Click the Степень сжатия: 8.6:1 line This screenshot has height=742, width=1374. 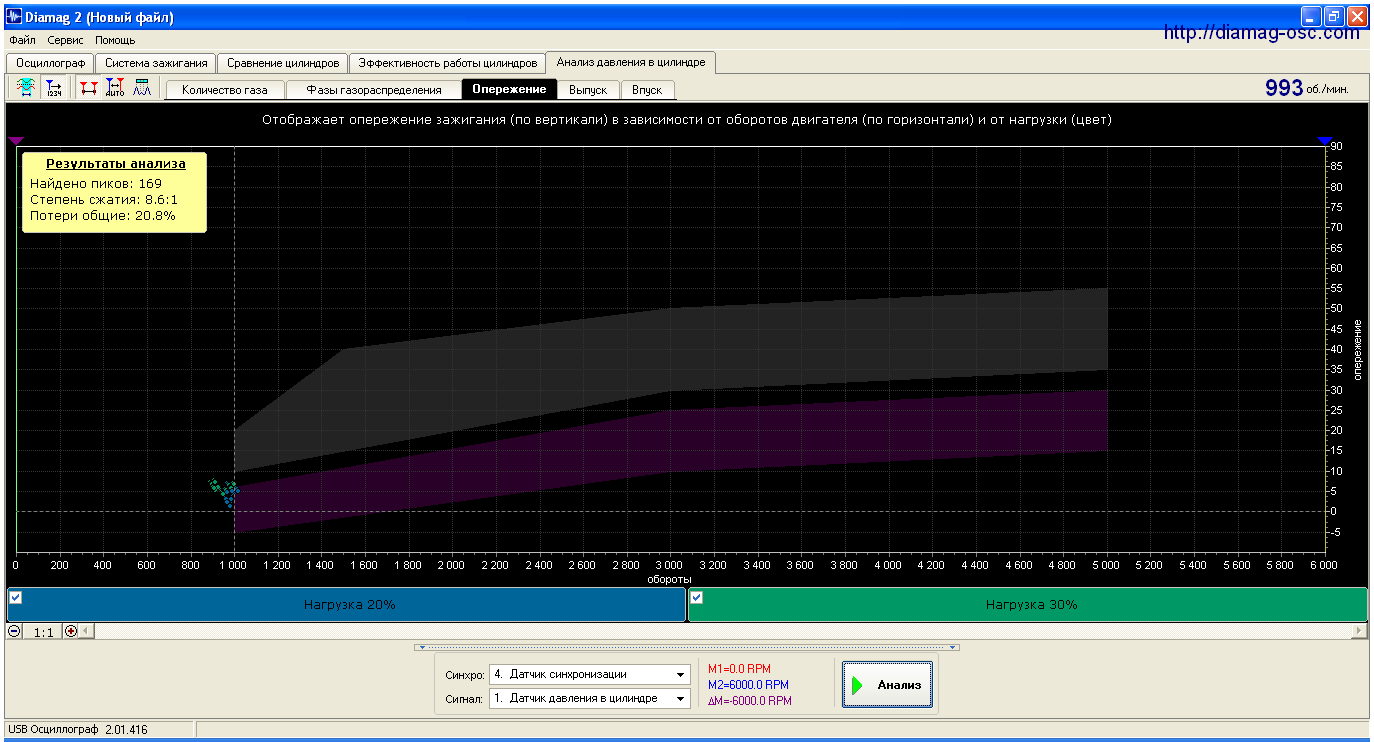click(x=104, y=200)
